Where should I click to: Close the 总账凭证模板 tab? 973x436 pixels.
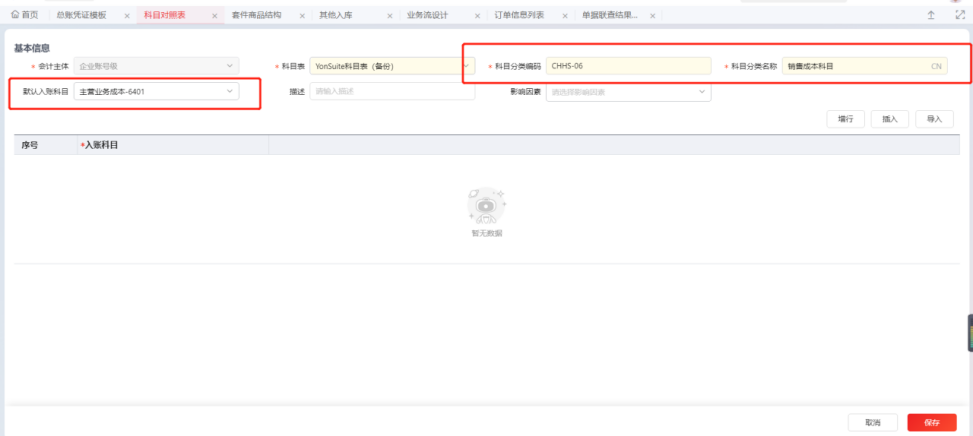(127, 16)
